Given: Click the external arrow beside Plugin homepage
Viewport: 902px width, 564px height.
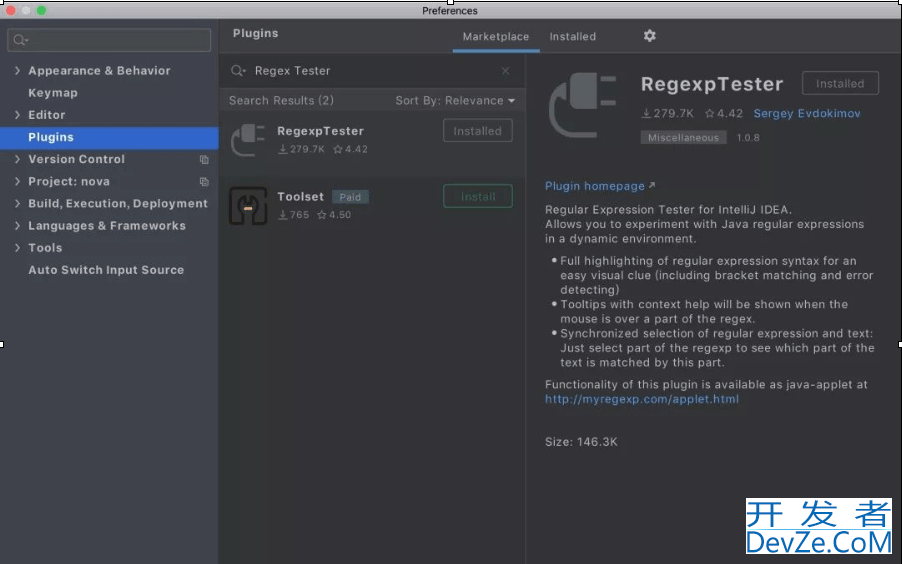Looking at the screenshot, I should [x=651, y=185].
